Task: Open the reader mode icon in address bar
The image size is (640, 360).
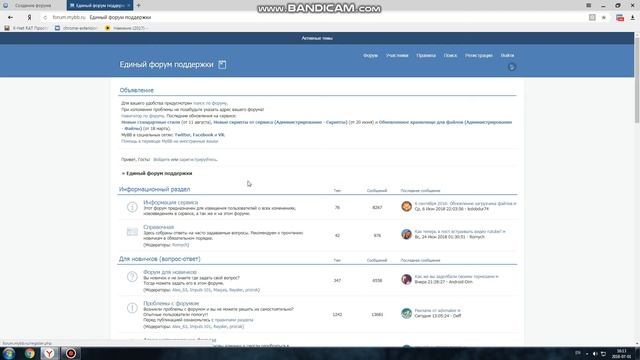Action: 592,18
